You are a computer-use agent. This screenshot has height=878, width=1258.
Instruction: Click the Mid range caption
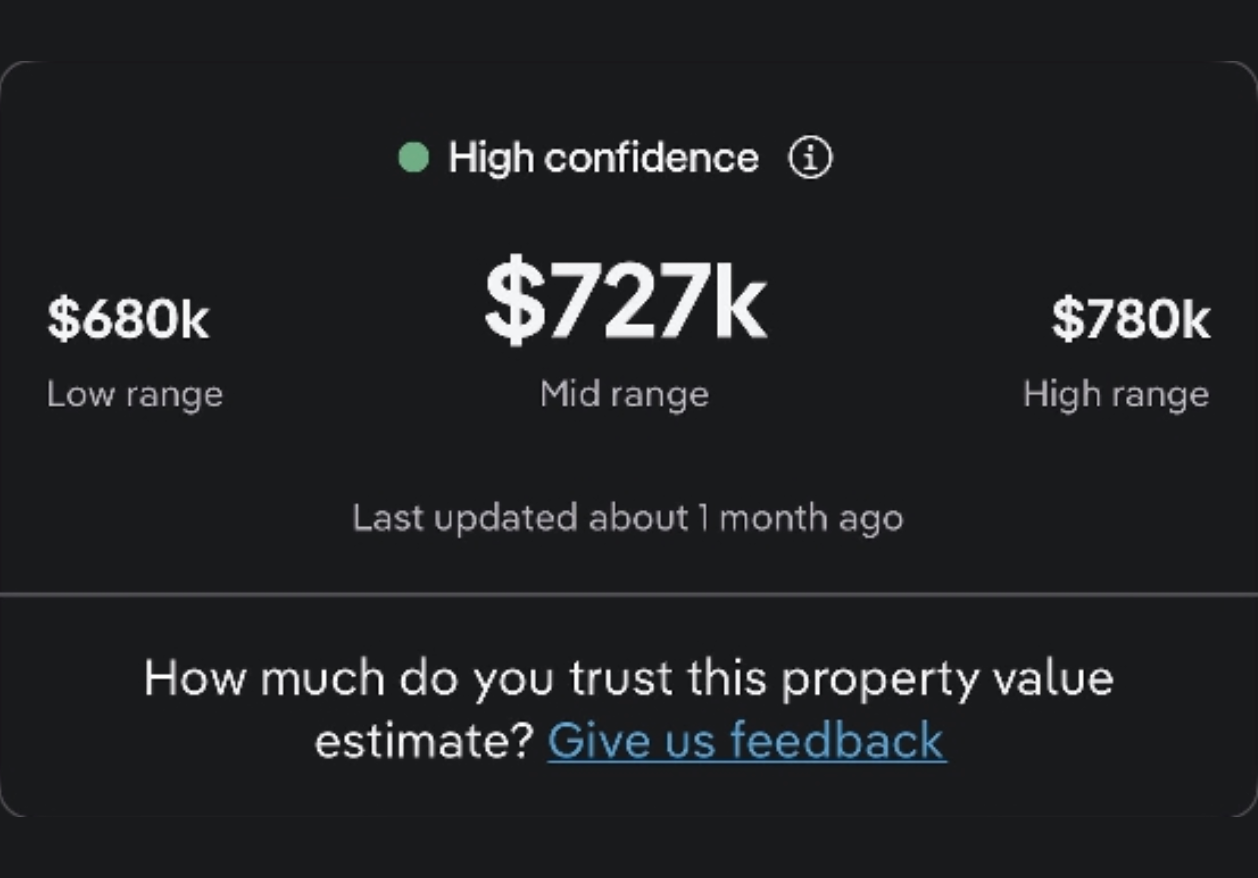(623, 394)
